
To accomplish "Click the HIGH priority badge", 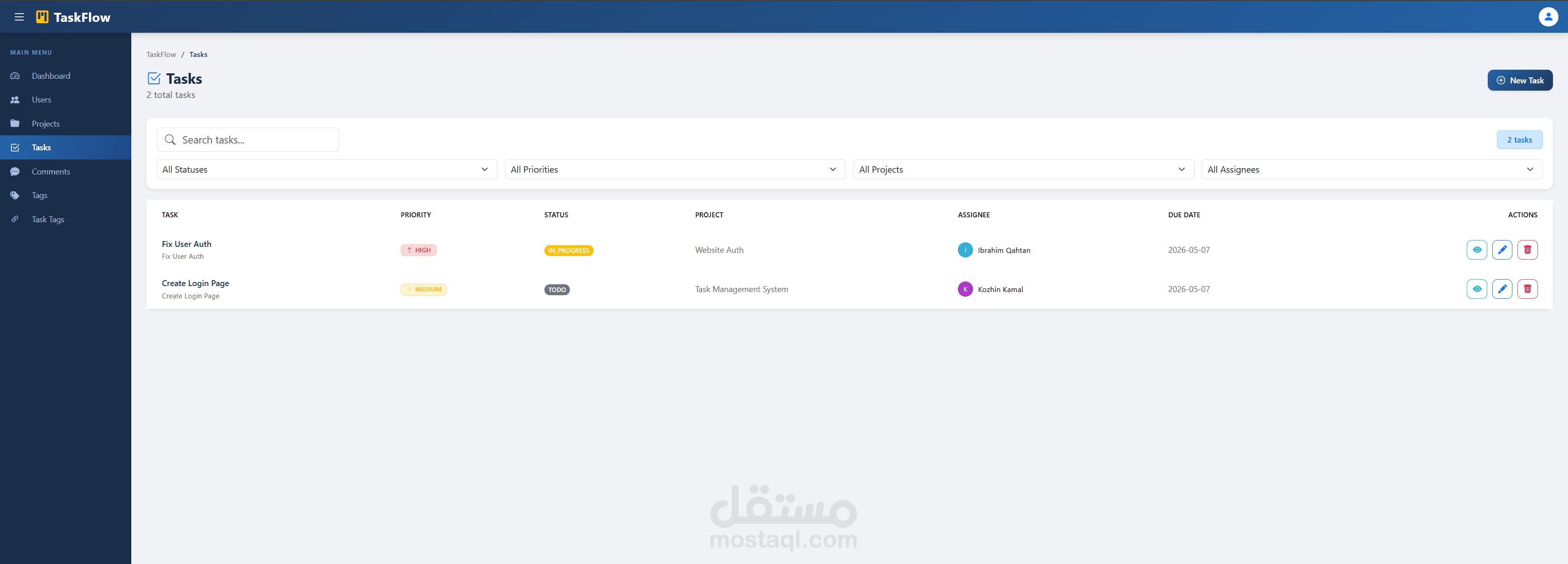I will point(419,250).
